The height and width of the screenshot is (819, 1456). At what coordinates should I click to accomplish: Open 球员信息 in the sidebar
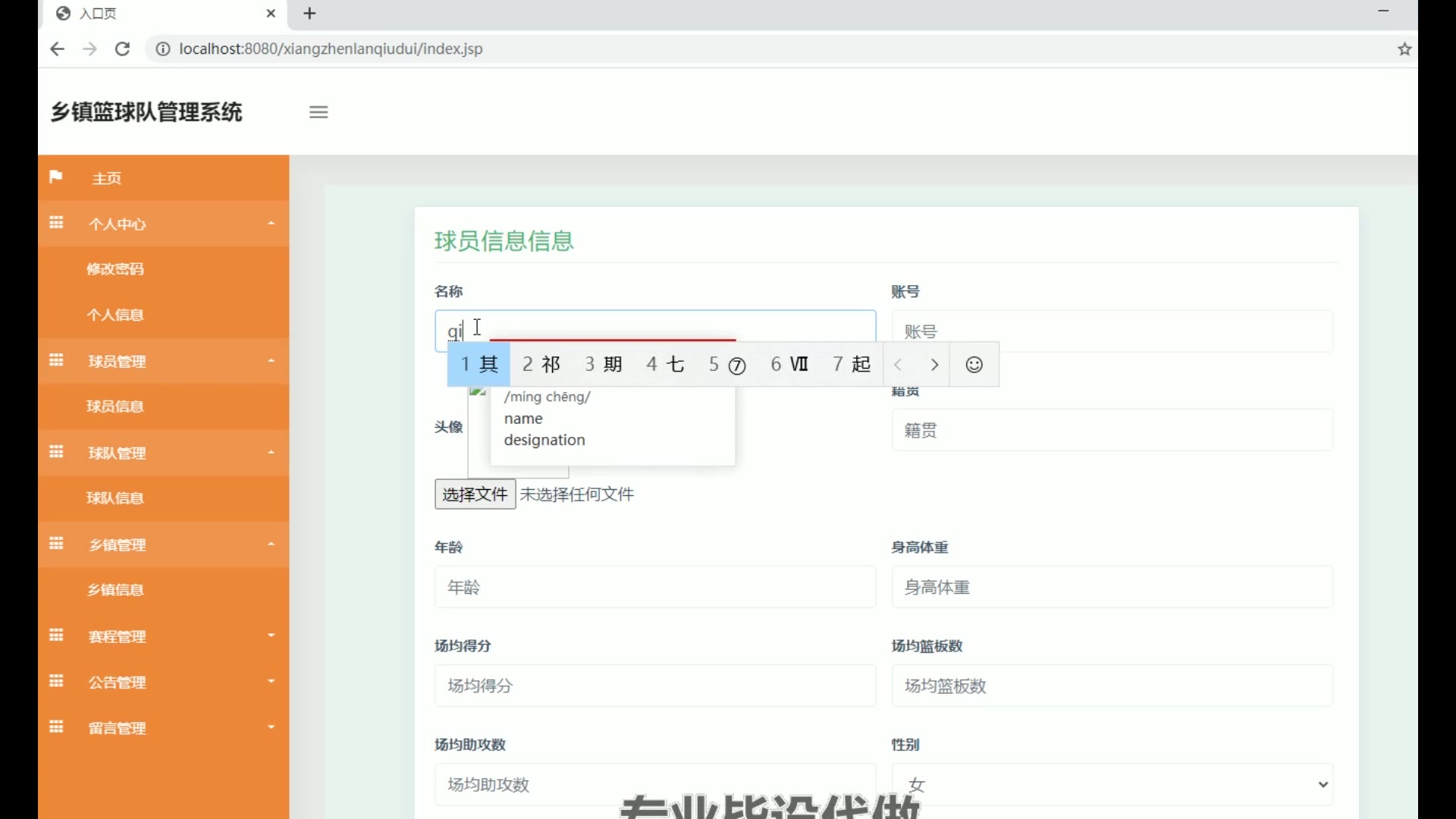[115, 406]
